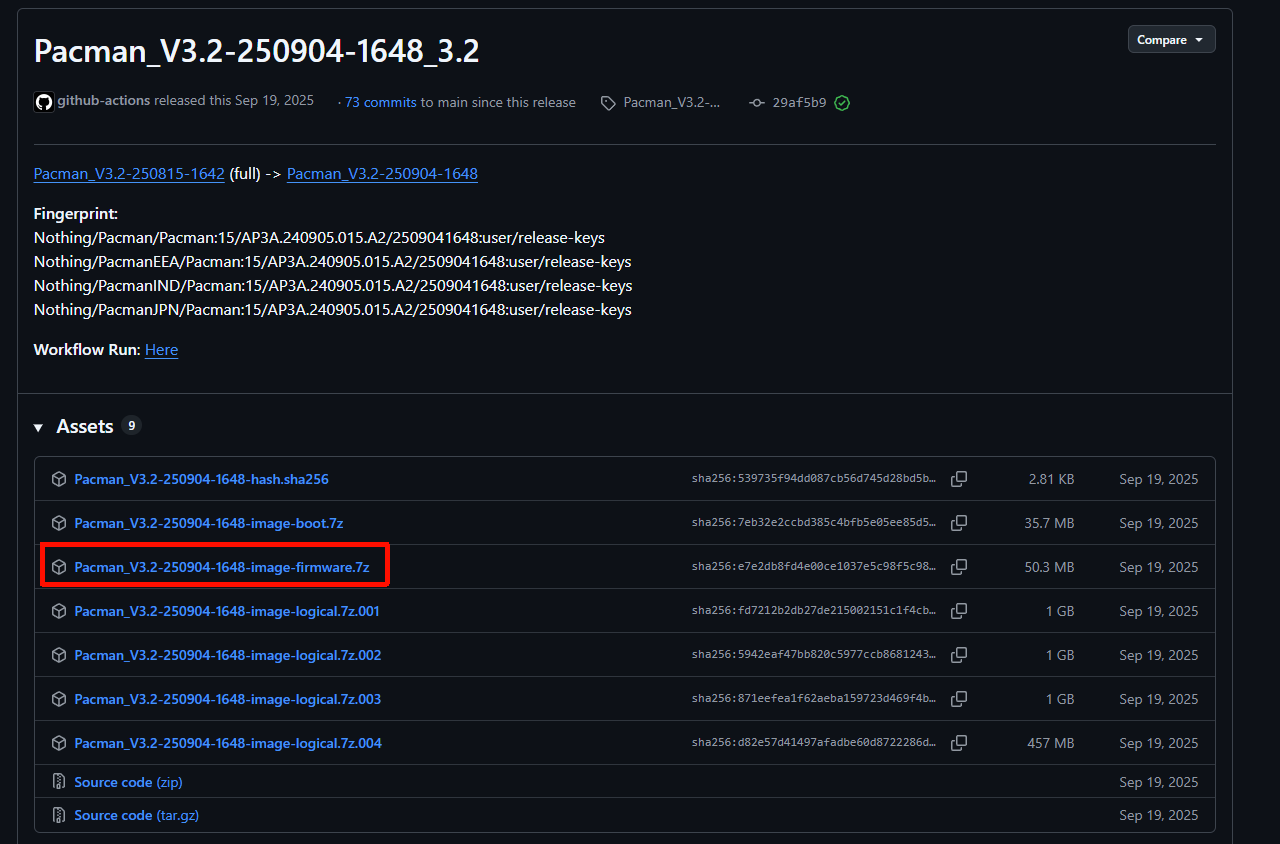Click the package icon beside image-logical.7z.001
Screen dimensions: 1280x844
(59, 611)
